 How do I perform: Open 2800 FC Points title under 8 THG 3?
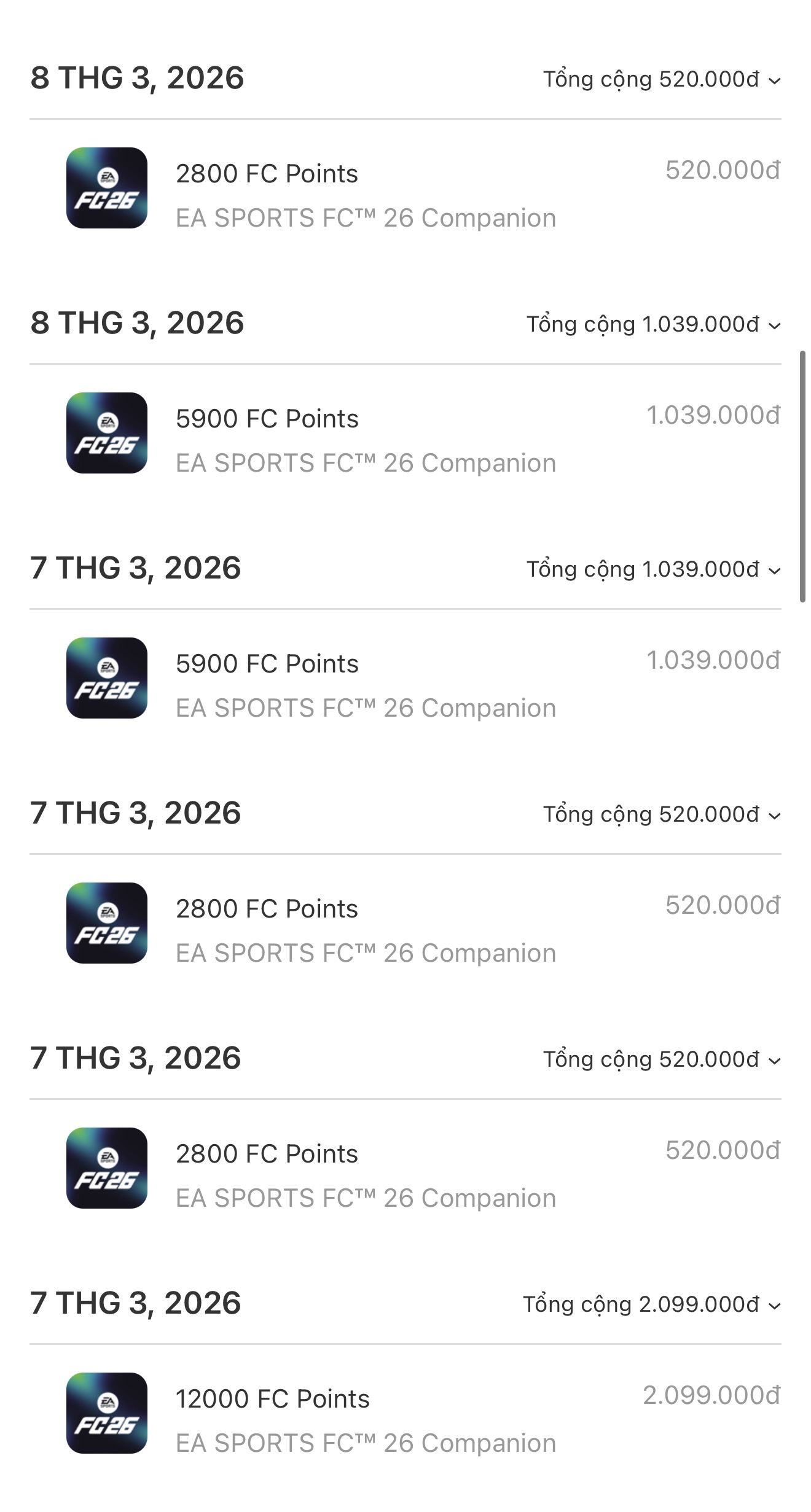[267, 174]
